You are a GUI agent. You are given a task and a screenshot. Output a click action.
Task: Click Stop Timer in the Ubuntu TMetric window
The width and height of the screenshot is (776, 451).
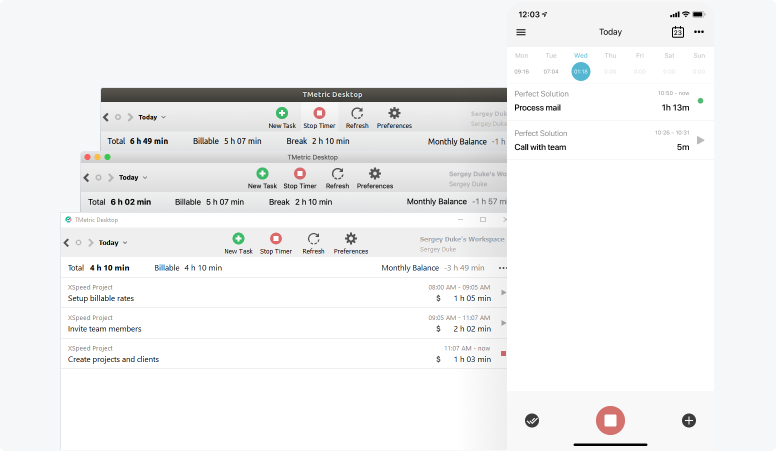coord(319,118)
